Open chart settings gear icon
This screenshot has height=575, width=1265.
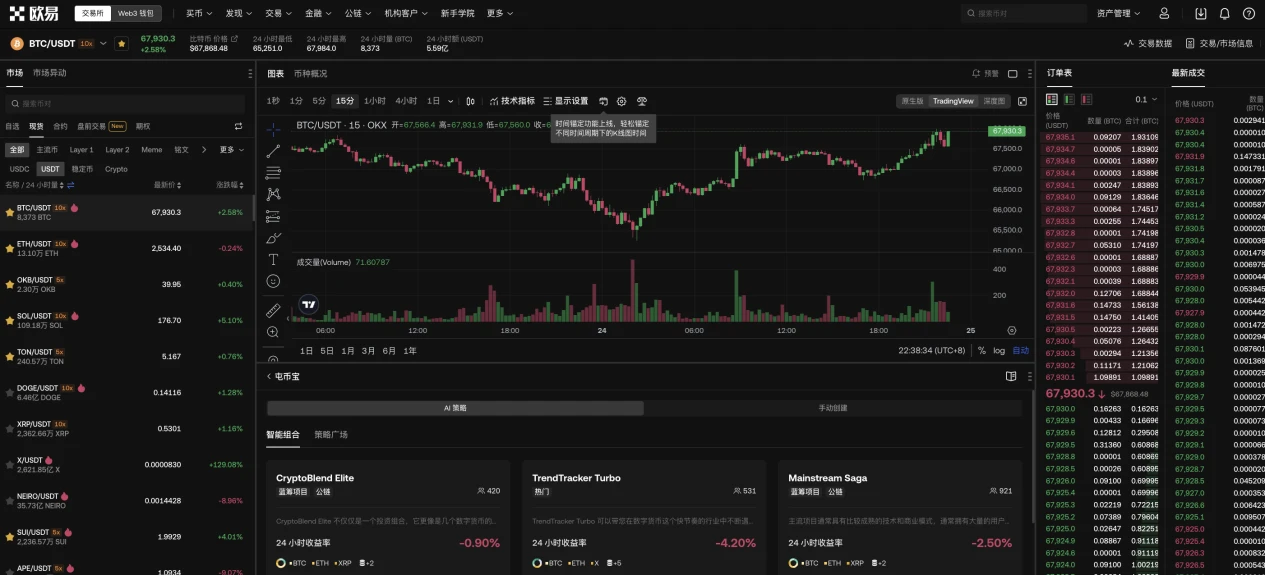click(621, 101)
